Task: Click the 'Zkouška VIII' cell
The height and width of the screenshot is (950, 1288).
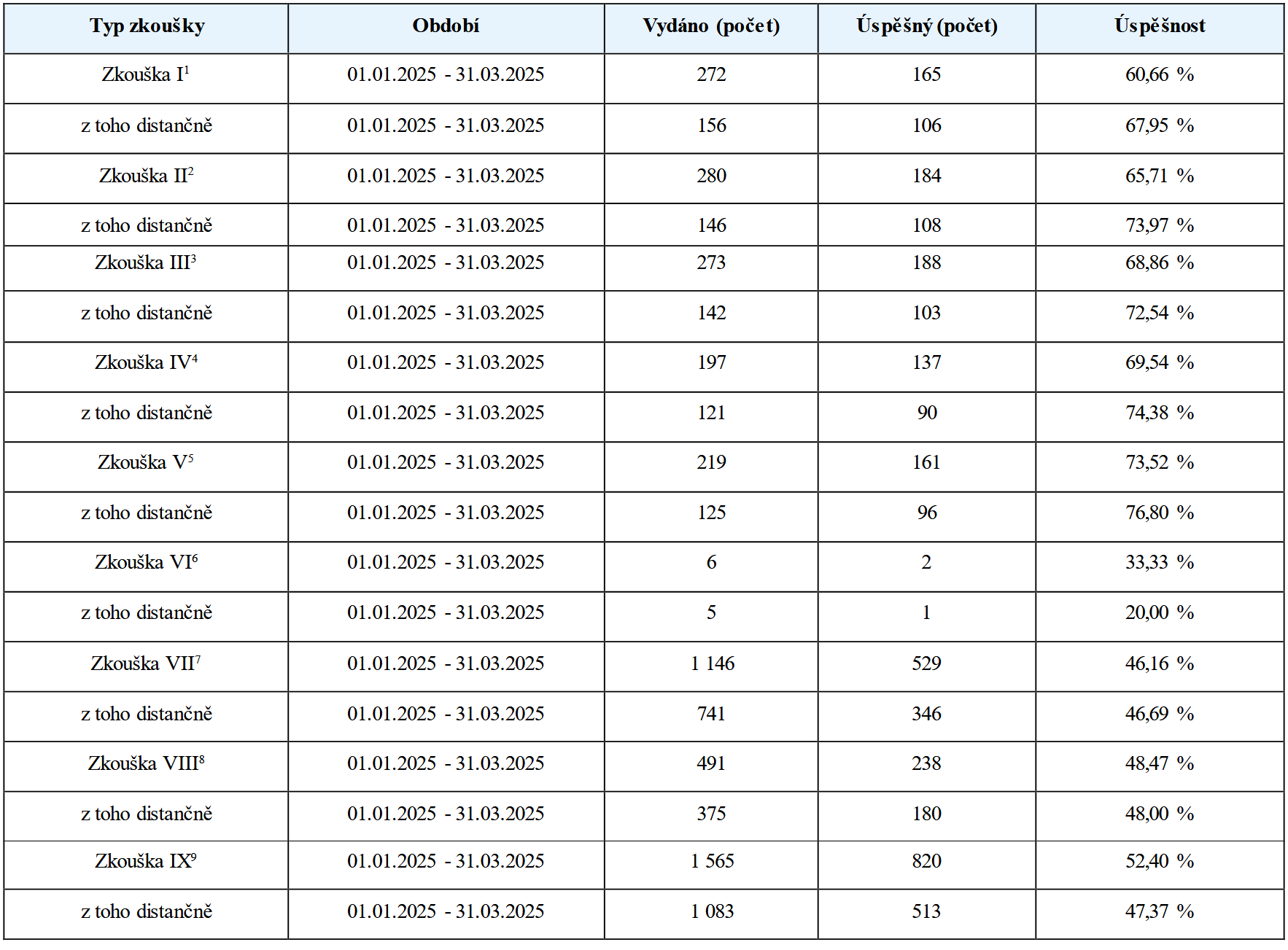Action: pyautogui.click(x=146, y=763)
